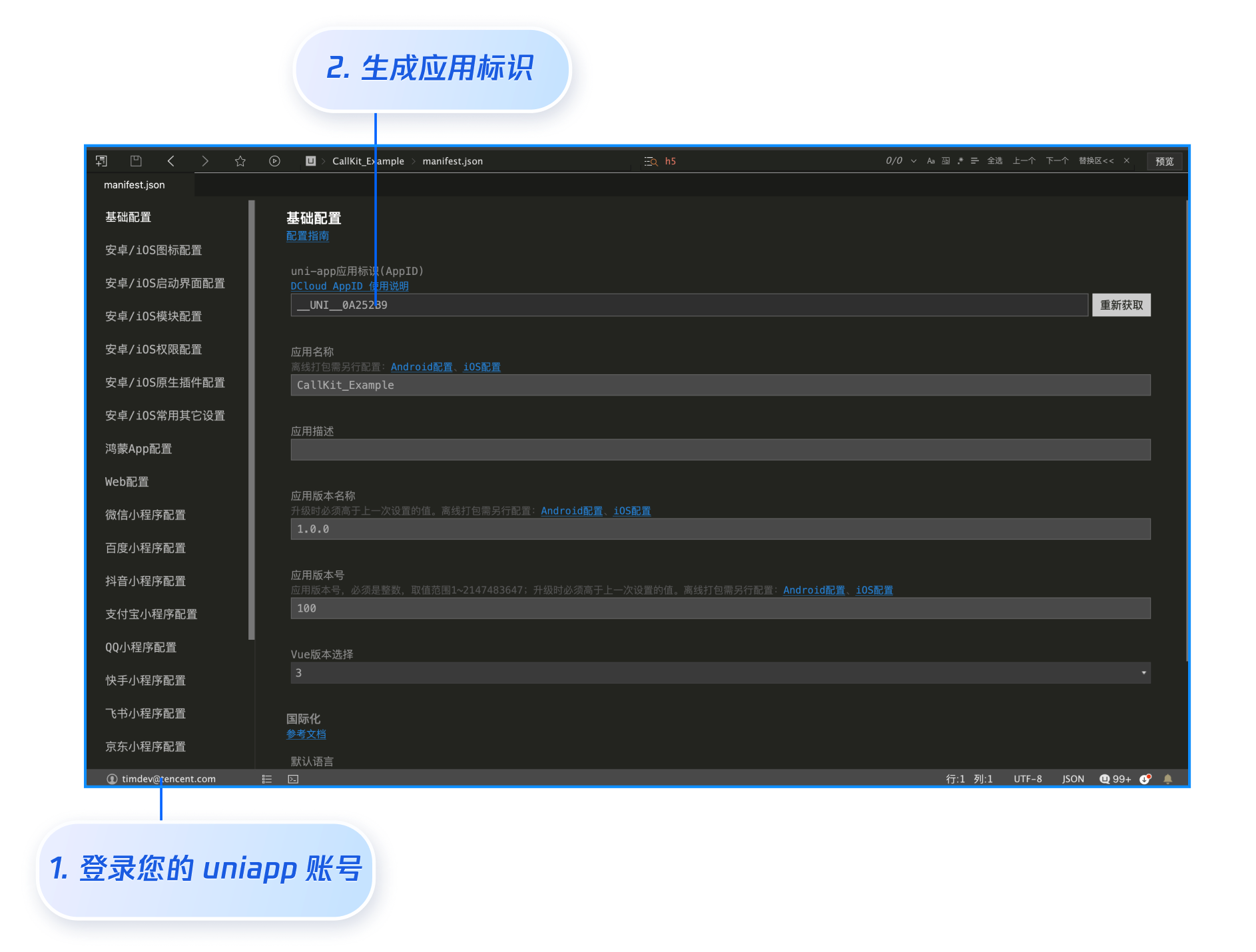Open Android配置 link under 应用名称
Viewport: 1256px width, 952px height.
click(x=422, y=367)
